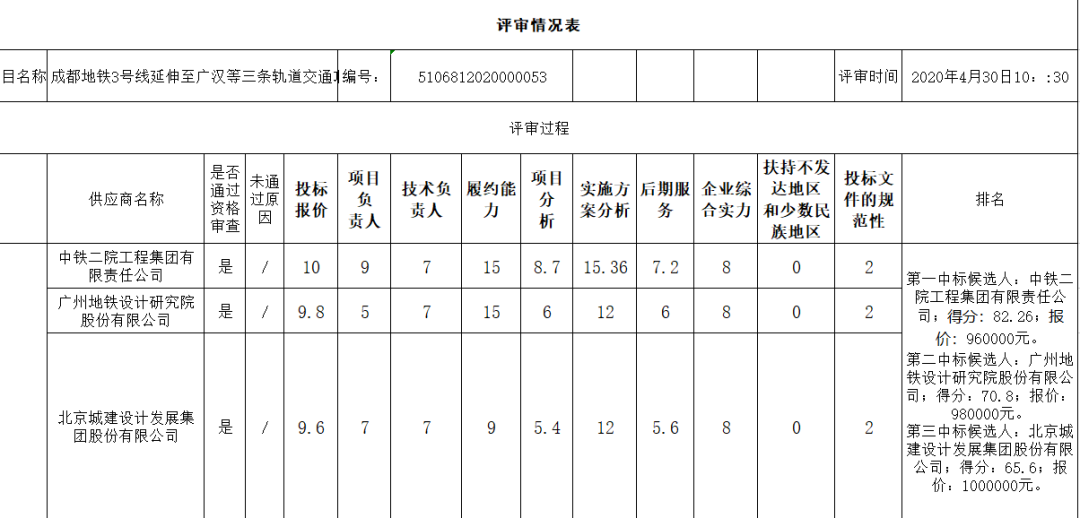The height and width of the screenshot is (518, 1080).
Task: Select 后期服务 score 6 for 广州地铁
Action: click(665, 311)
